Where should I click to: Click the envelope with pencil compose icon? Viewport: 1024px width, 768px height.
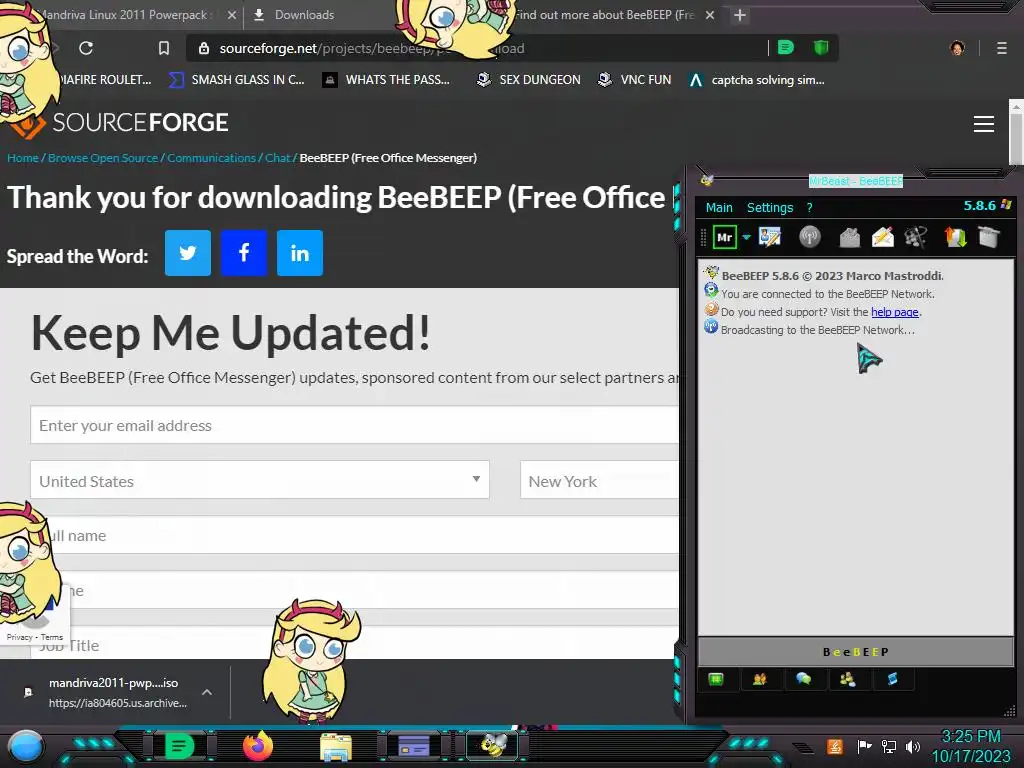point(882,237)
